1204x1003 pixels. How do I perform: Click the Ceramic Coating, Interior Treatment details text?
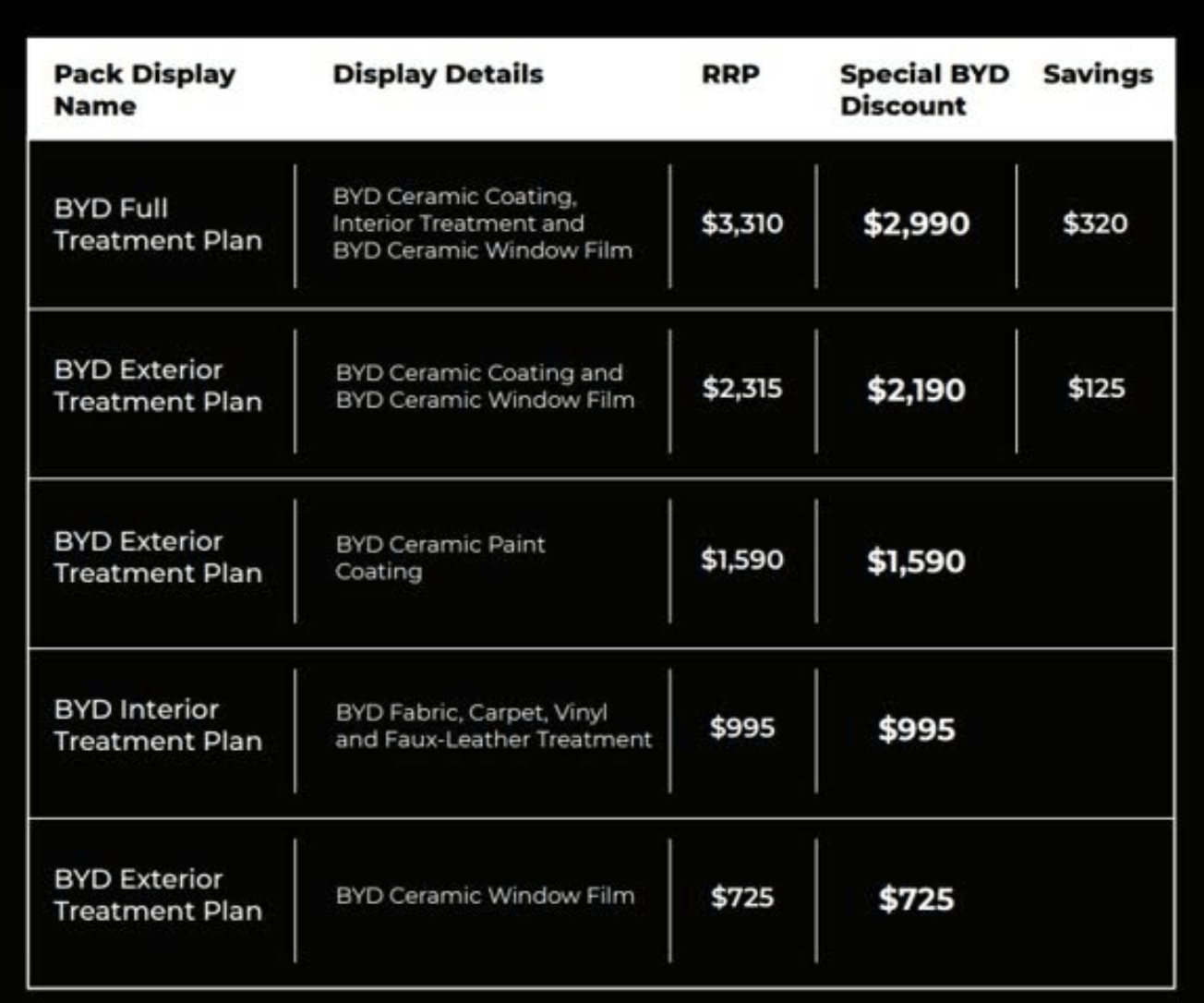482,224
